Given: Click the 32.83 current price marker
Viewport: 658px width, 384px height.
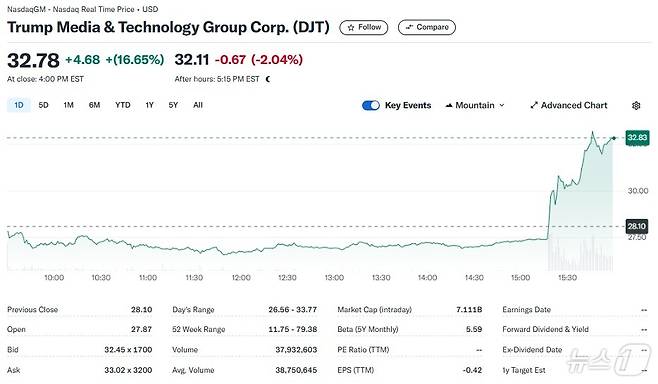Looking at the screenshot, I should click(x=637, y=138).
